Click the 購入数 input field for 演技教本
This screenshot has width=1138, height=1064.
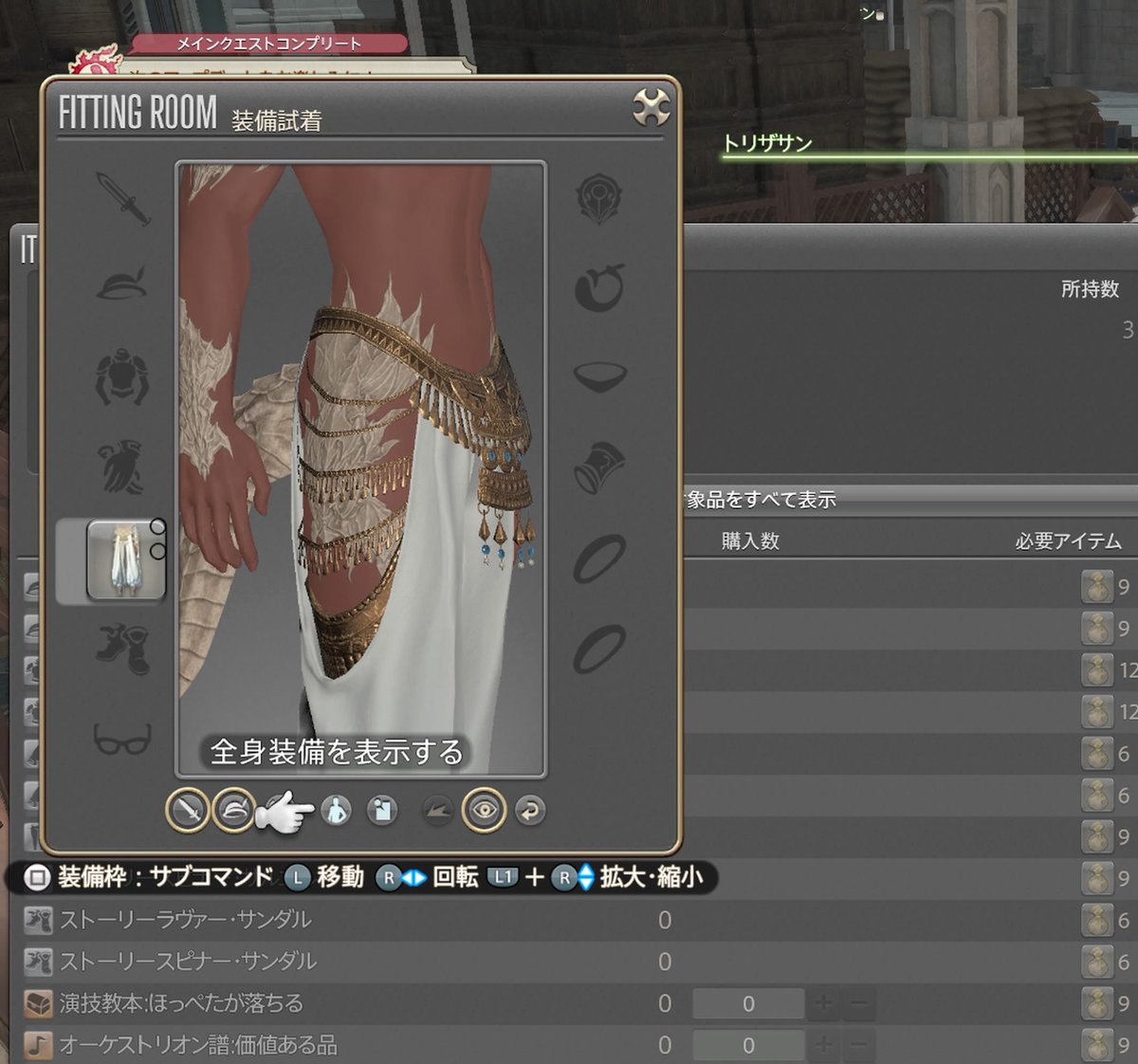pos(747,1002)
